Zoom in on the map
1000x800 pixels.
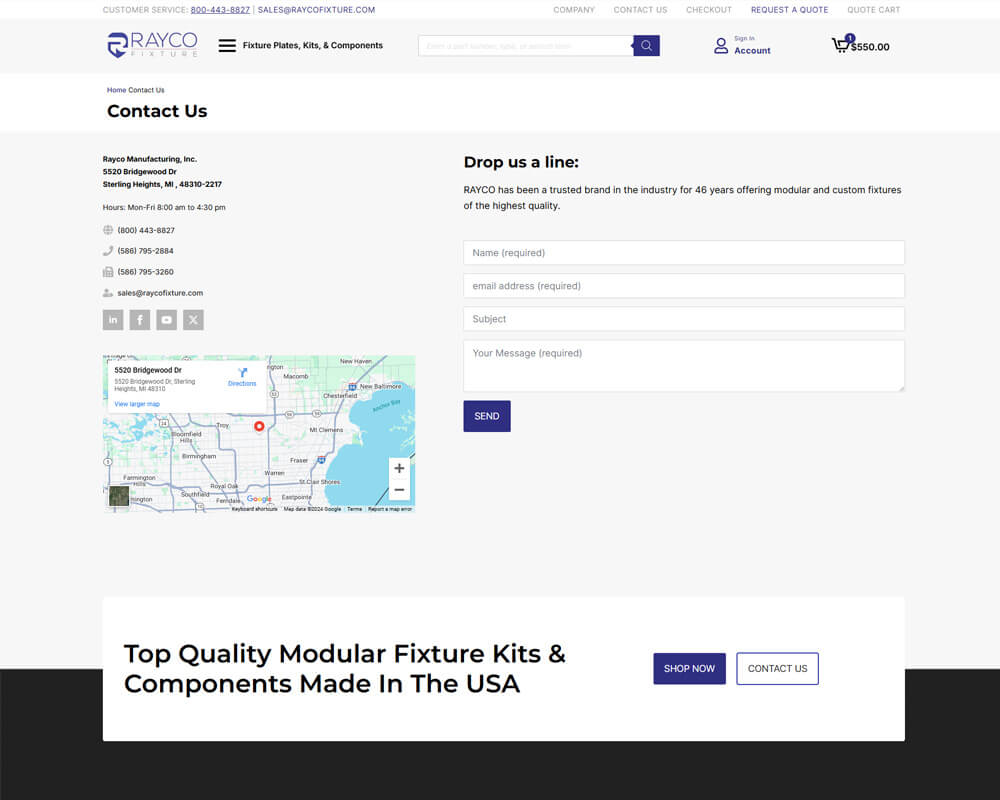pyautogui.click(x=399, y=468)
